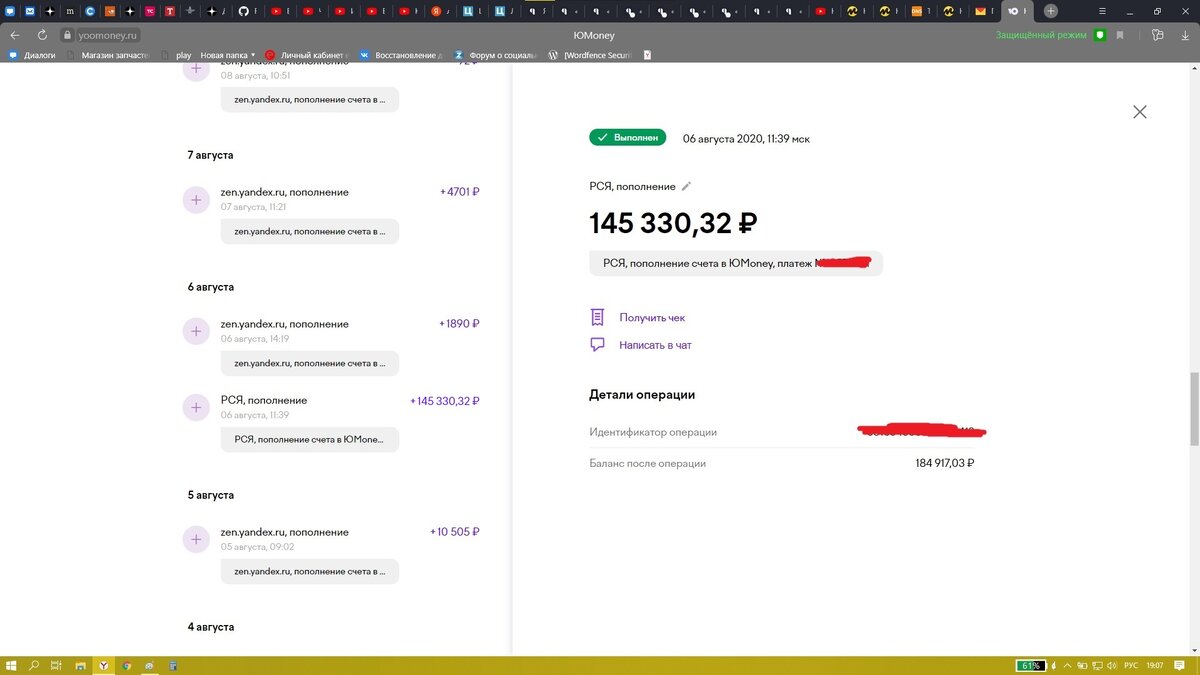Viewport: 1200px width, 675px height.
Task: Switch to the tab with letter m icon
Action: click(x=70, y=11)
